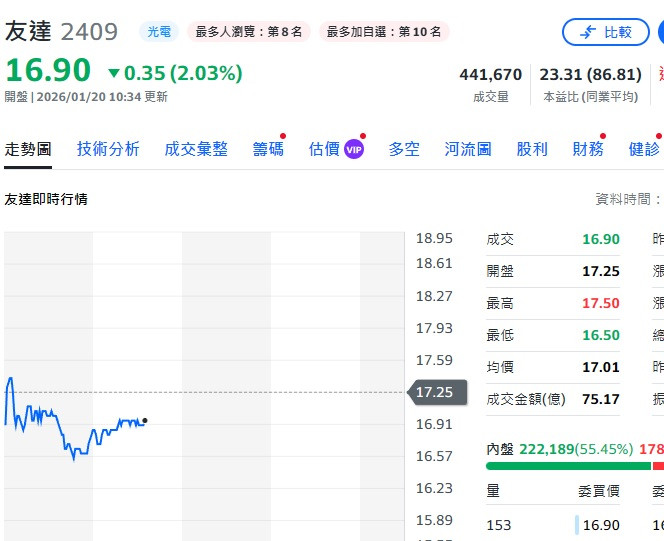The height and width of the screenshot is (541, 664).
Task: Click the 16.90 bid price row
Action: click(600, 525)
